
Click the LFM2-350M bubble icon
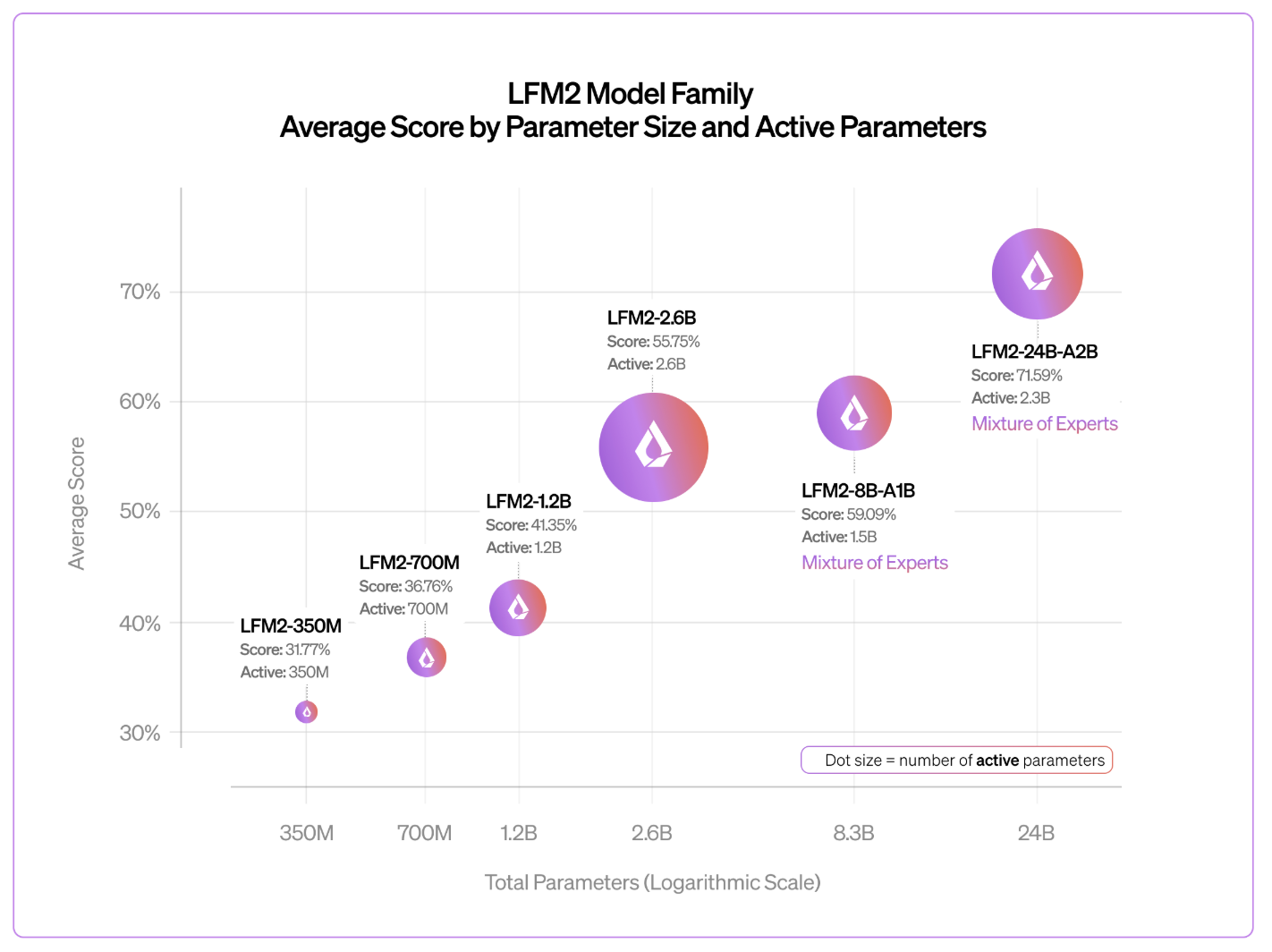pyautogui.click(x=306, y=712)
